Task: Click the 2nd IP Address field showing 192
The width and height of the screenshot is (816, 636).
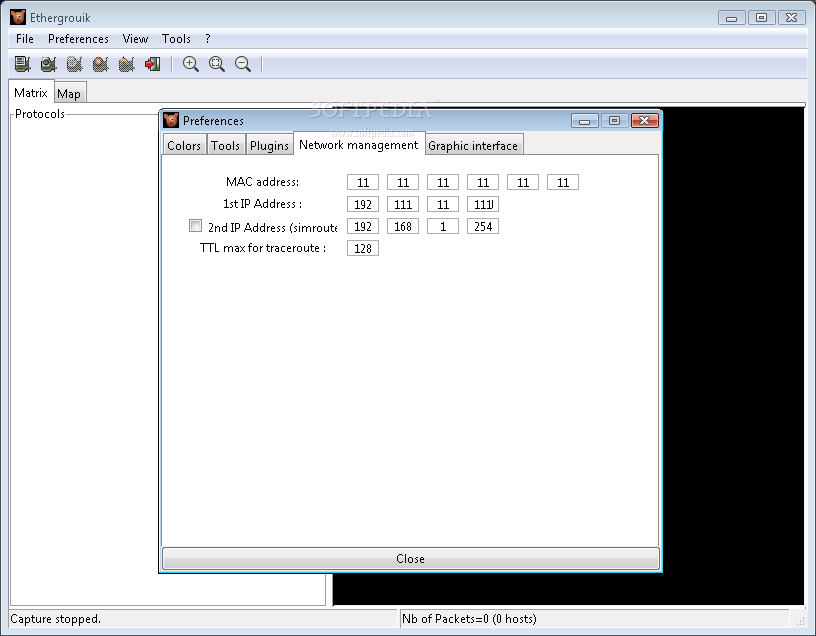Action: click(x=363, y=226)
